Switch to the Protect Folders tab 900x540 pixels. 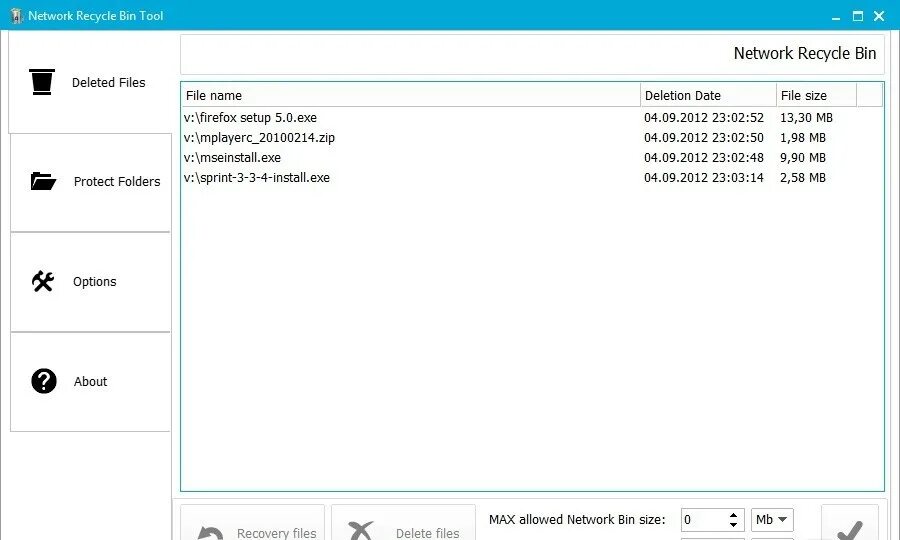coord(91,182)
